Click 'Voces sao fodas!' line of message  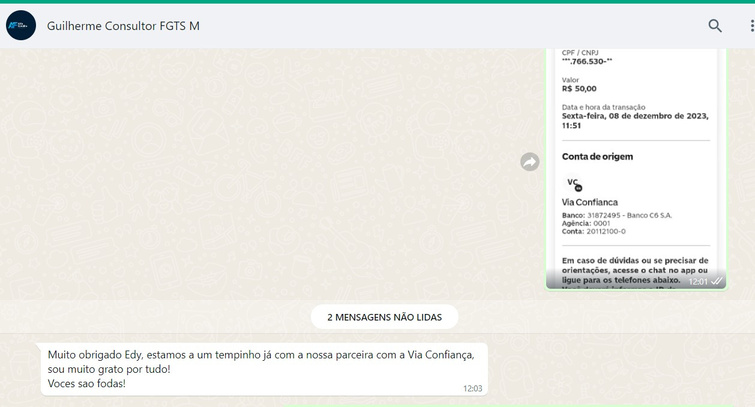pos(87,383)
